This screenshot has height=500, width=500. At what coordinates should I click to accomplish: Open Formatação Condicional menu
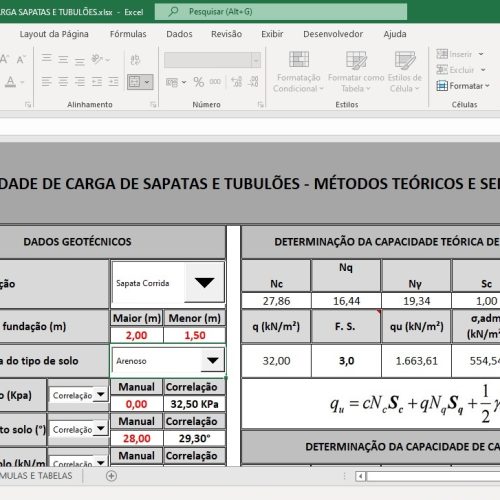[x=298, y=72]
